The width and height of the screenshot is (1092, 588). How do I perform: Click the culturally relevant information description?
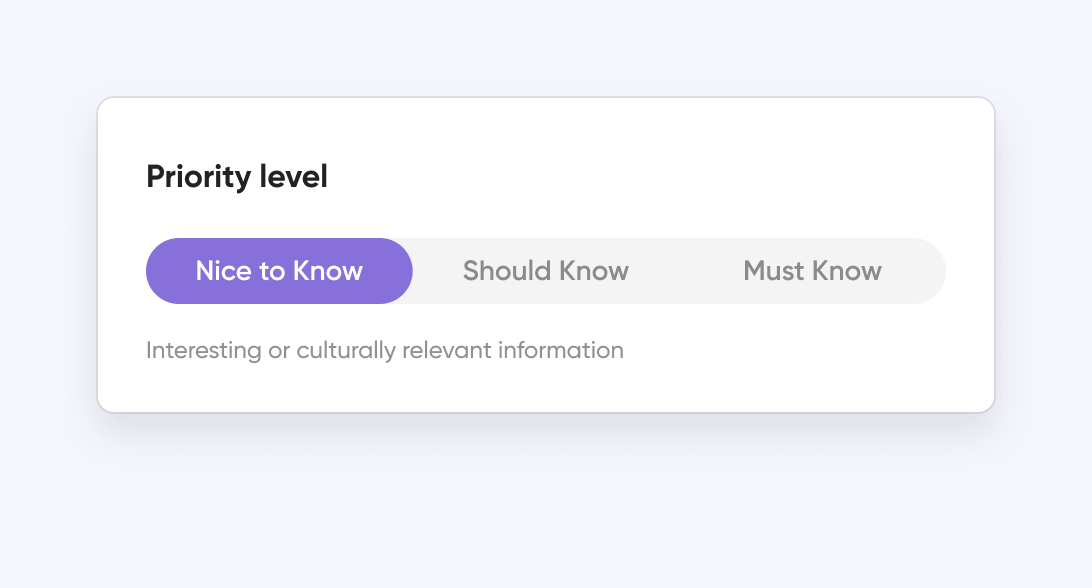[x=384, y=350]
